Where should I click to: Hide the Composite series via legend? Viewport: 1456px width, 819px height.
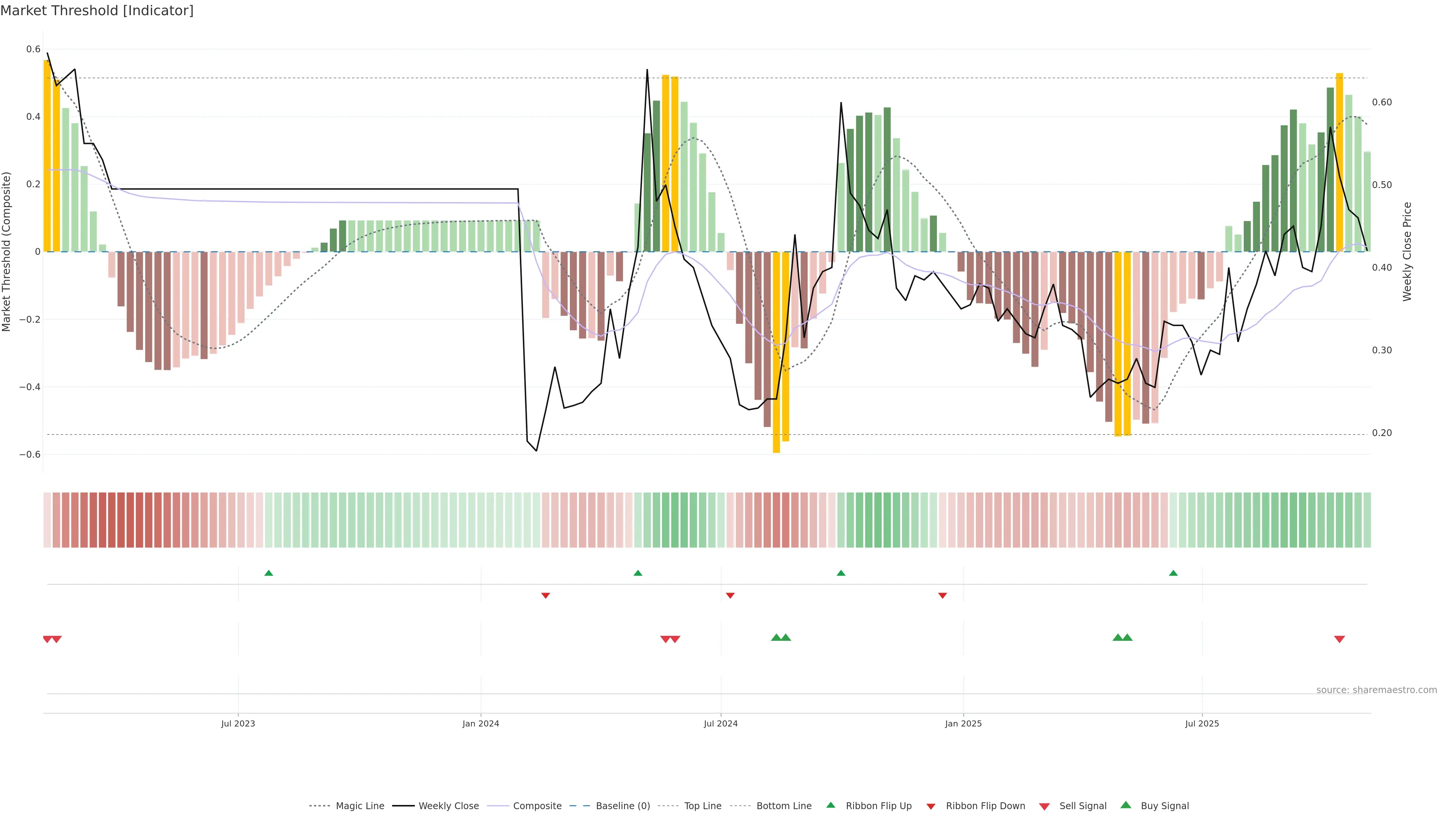coord(537,806)
